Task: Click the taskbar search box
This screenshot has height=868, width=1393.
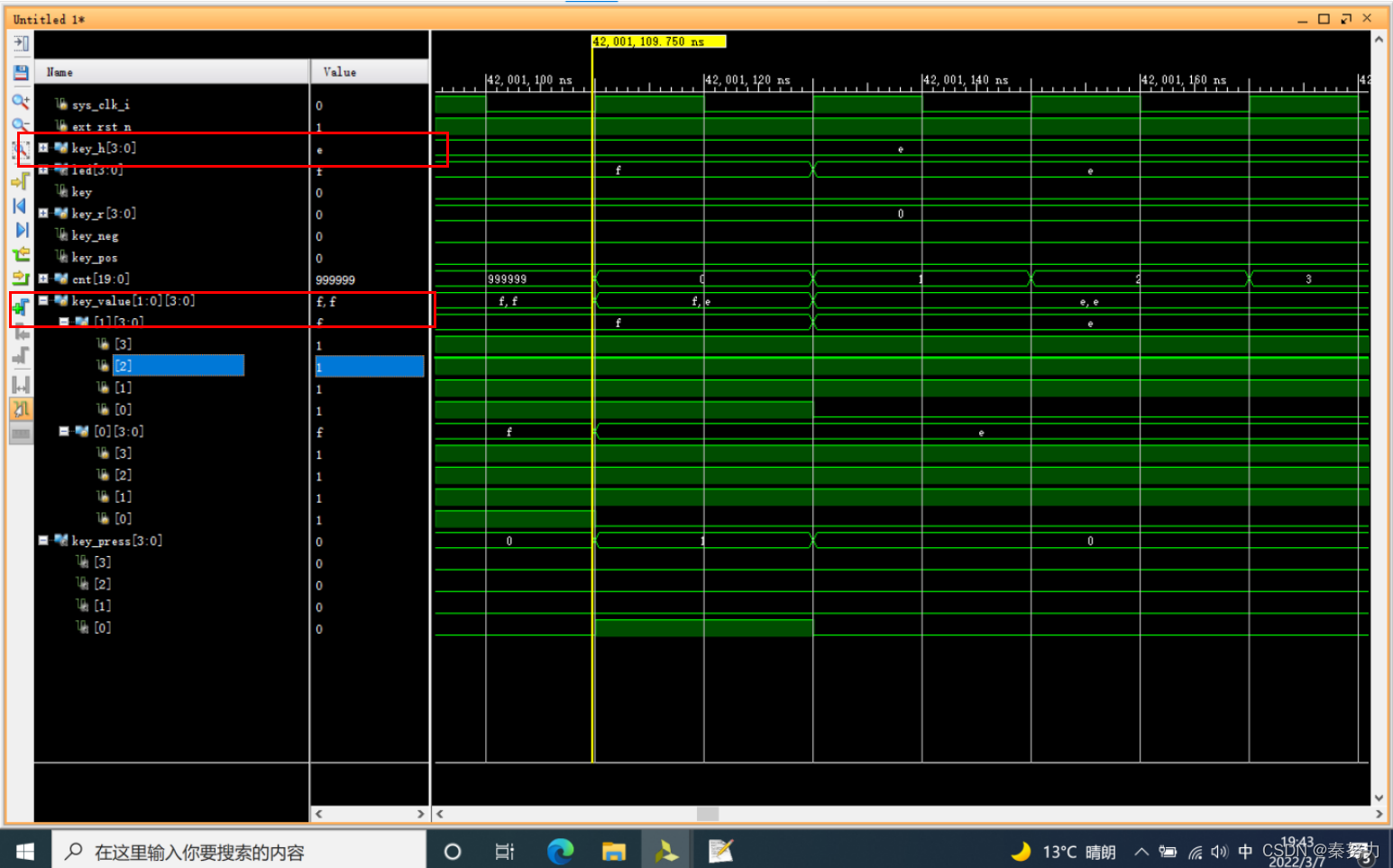Action: click(237, 851)
